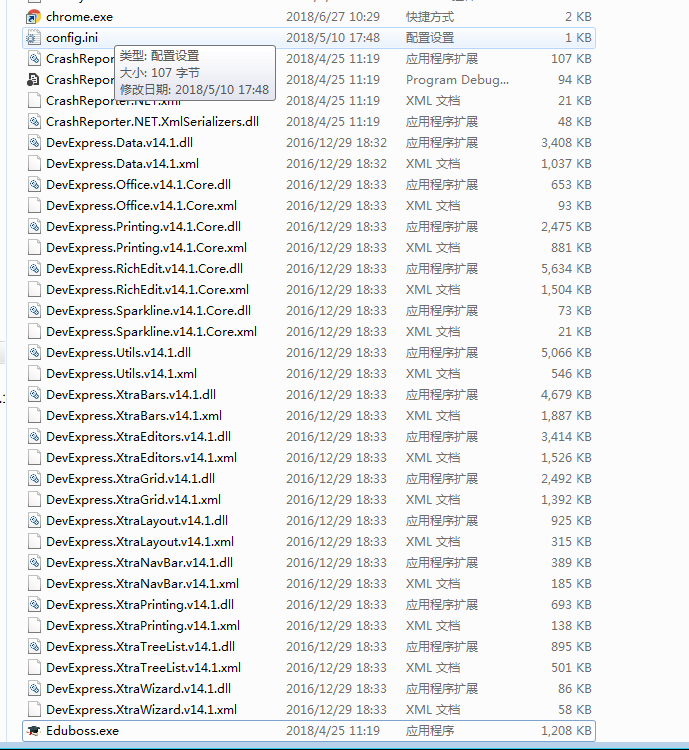This screenshot has width=689, height=750.
Task: Click the 5,634 KB size value
Action: coord(566,269)
